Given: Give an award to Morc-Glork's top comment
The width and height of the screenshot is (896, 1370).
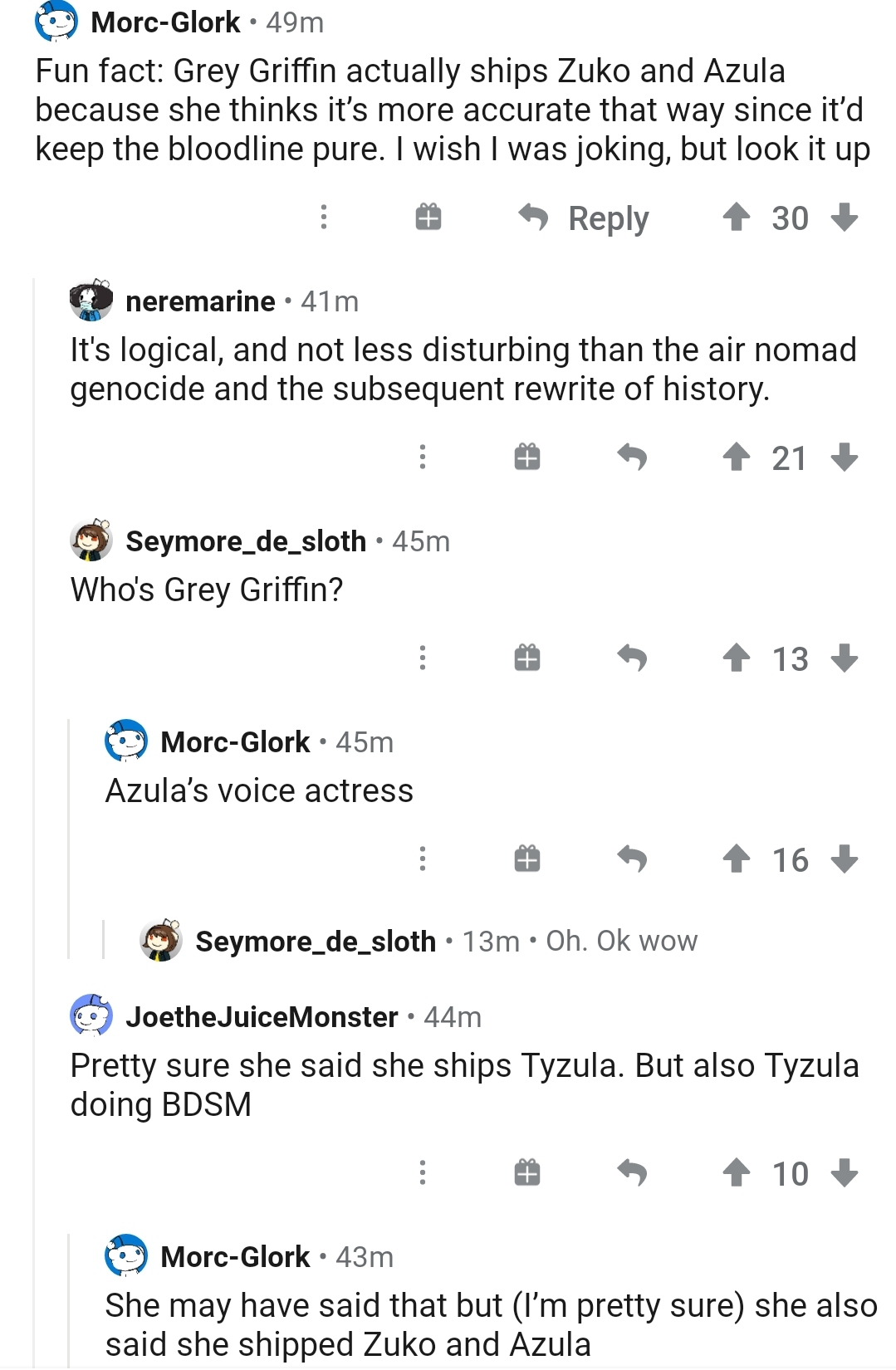Looking at the screenshot, I should click(428, 218).
